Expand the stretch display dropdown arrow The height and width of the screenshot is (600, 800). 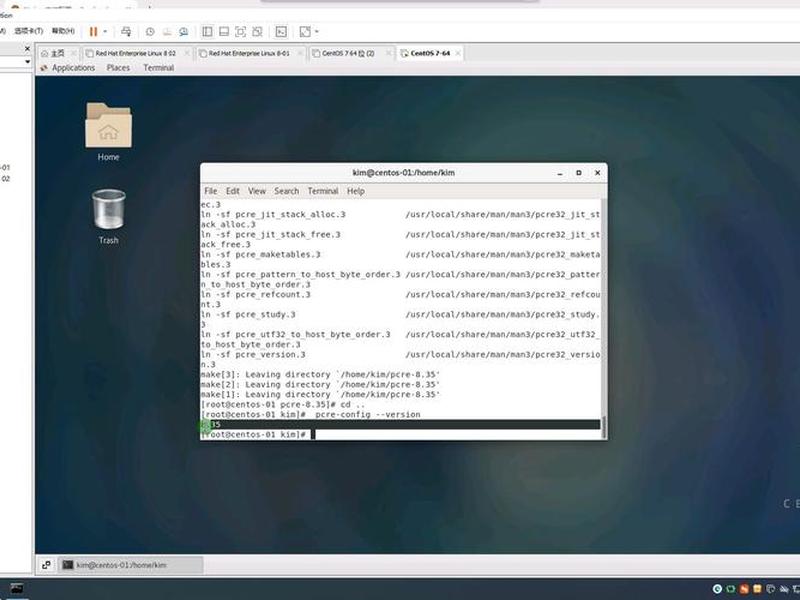pos(317,32)
